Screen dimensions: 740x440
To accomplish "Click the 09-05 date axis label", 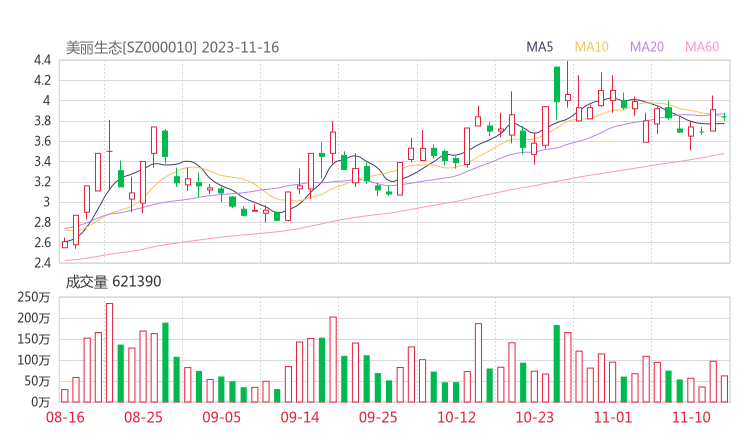I will click(x=221, y=417).
